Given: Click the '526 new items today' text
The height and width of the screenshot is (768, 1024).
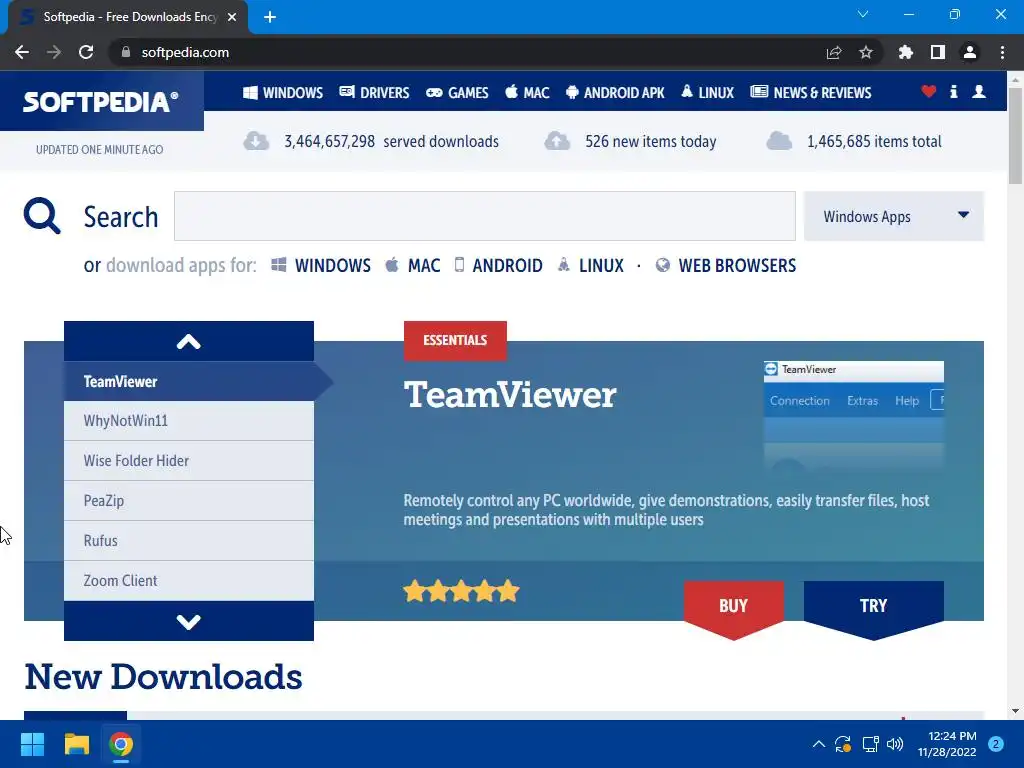Looking at the screenshot, I should pyautogui.click(x=650, y=141).
